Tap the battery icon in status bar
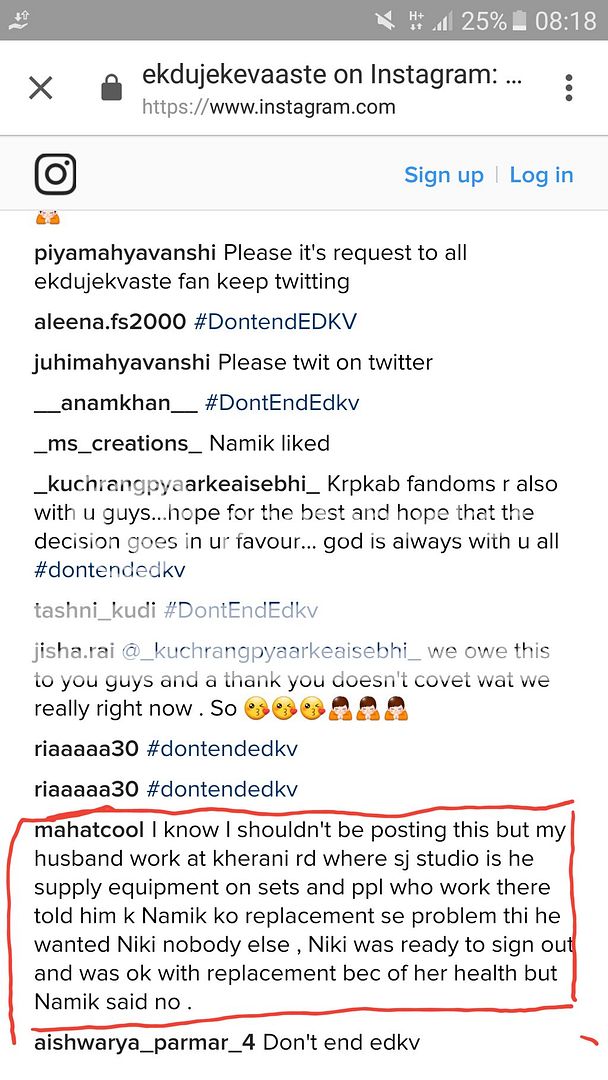 [x=519, y=20]
